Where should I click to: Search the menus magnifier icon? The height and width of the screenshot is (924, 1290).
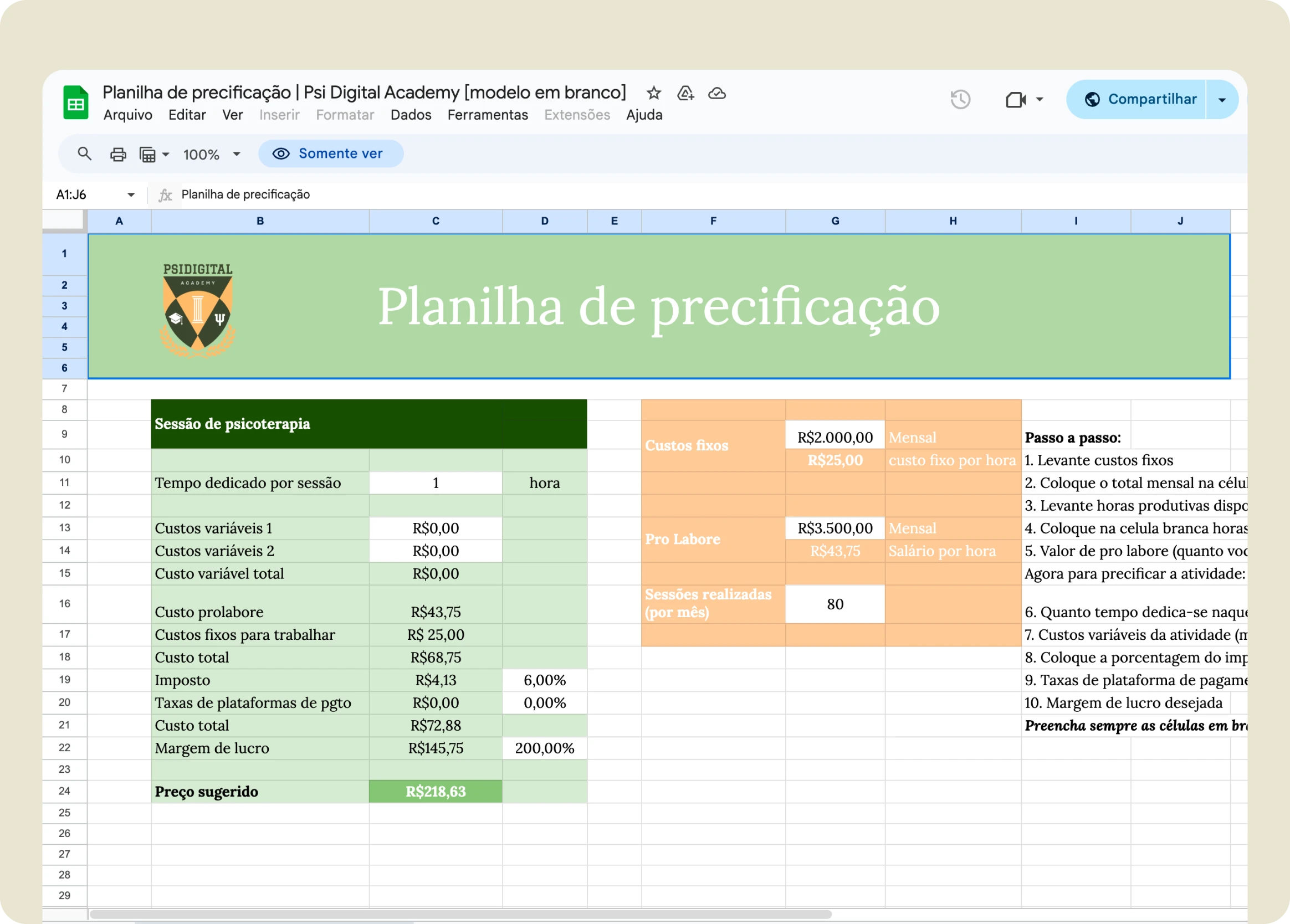pos(84,153)
